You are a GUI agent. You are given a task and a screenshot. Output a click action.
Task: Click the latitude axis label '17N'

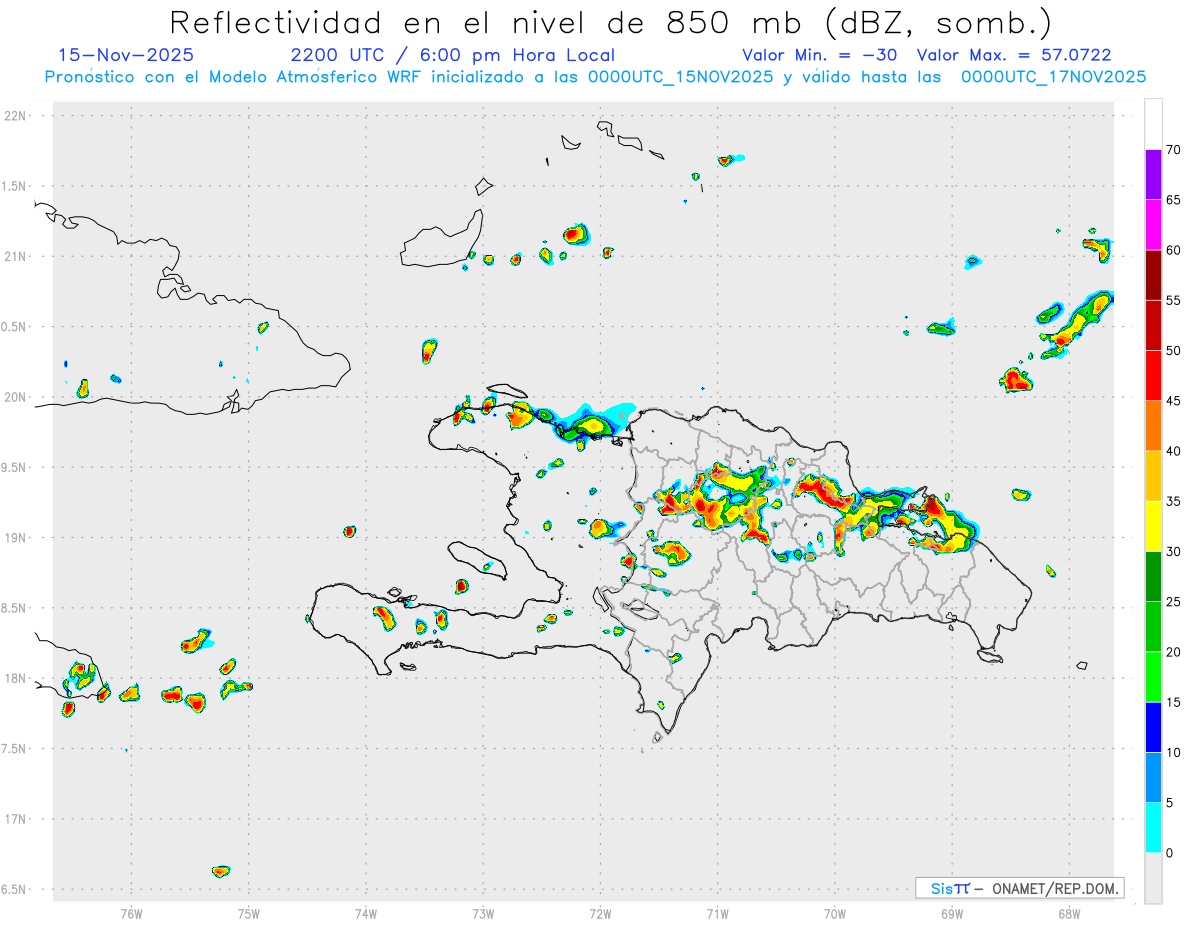click(17, 819)
